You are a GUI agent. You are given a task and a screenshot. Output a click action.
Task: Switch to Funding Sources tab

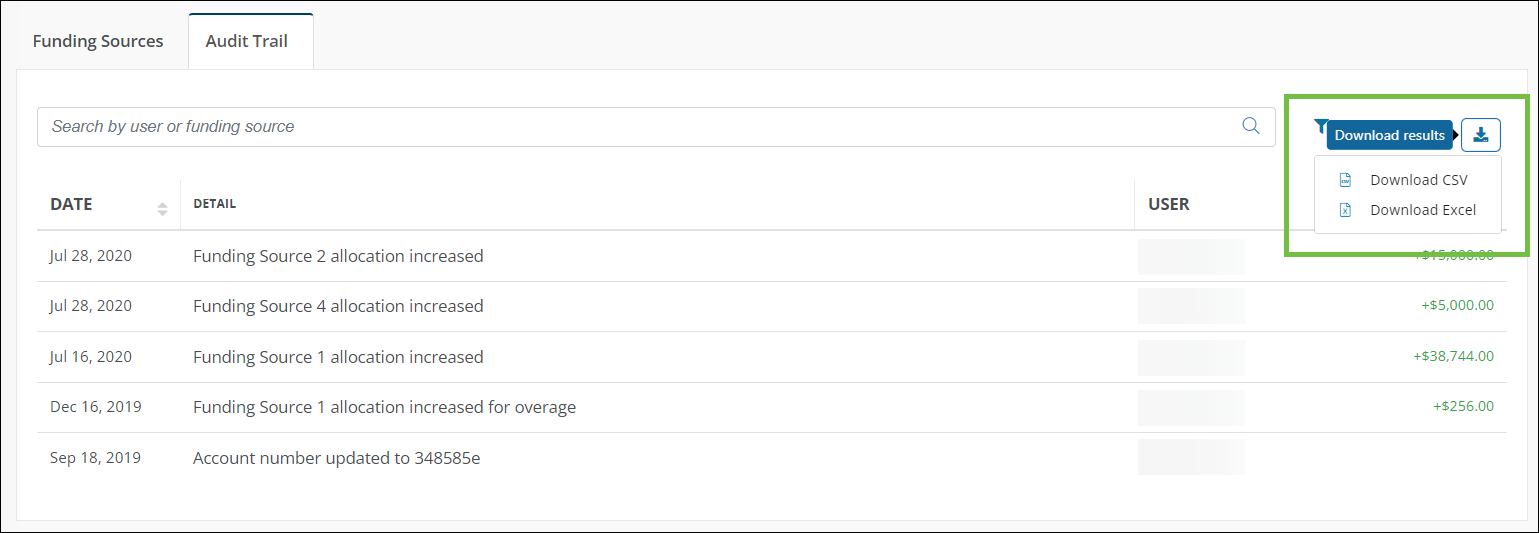[98, 41]
